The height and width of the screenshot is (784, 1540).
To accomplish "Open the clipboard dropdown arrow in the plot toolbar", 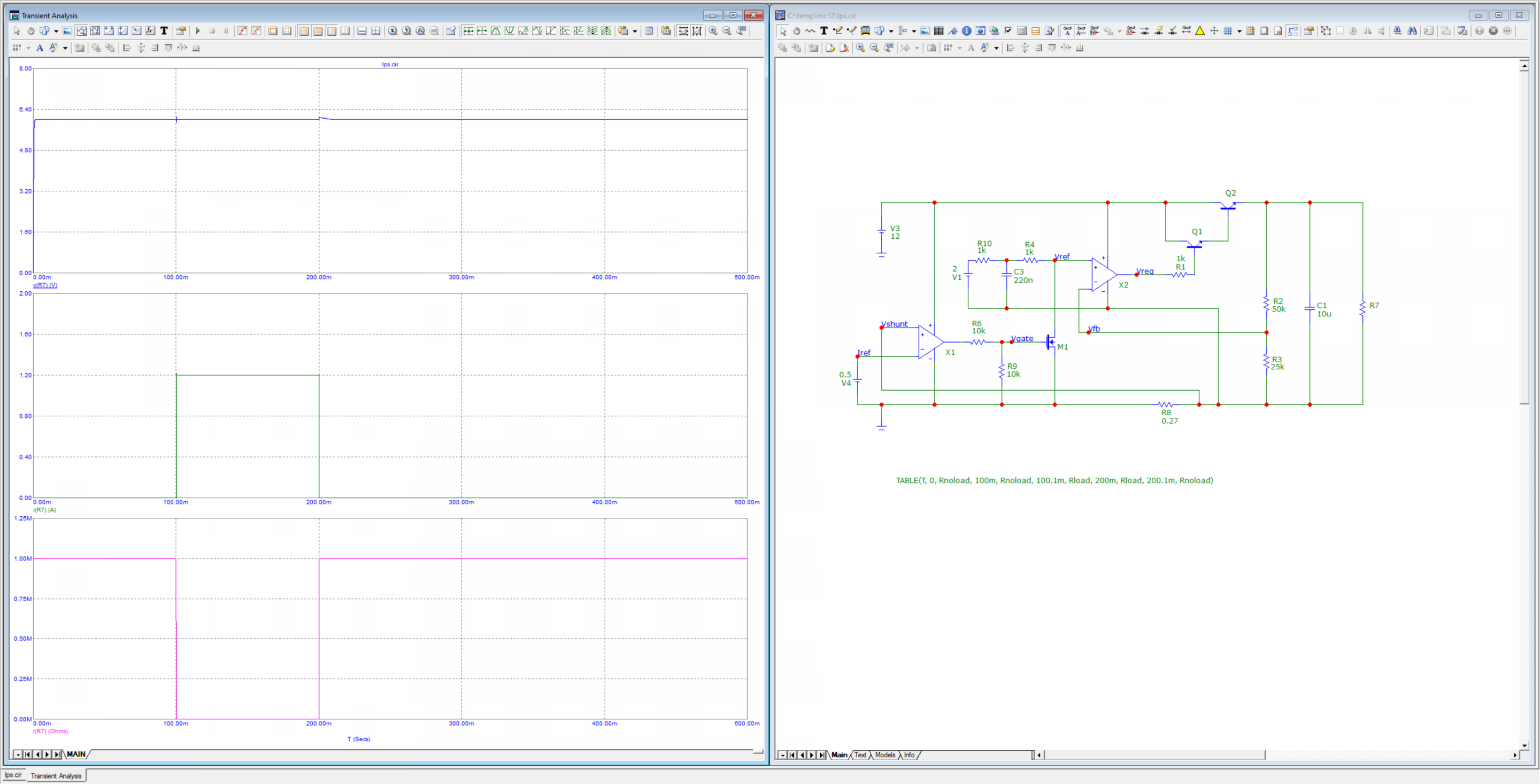I will pyautogui.click(x=635, y=30).
